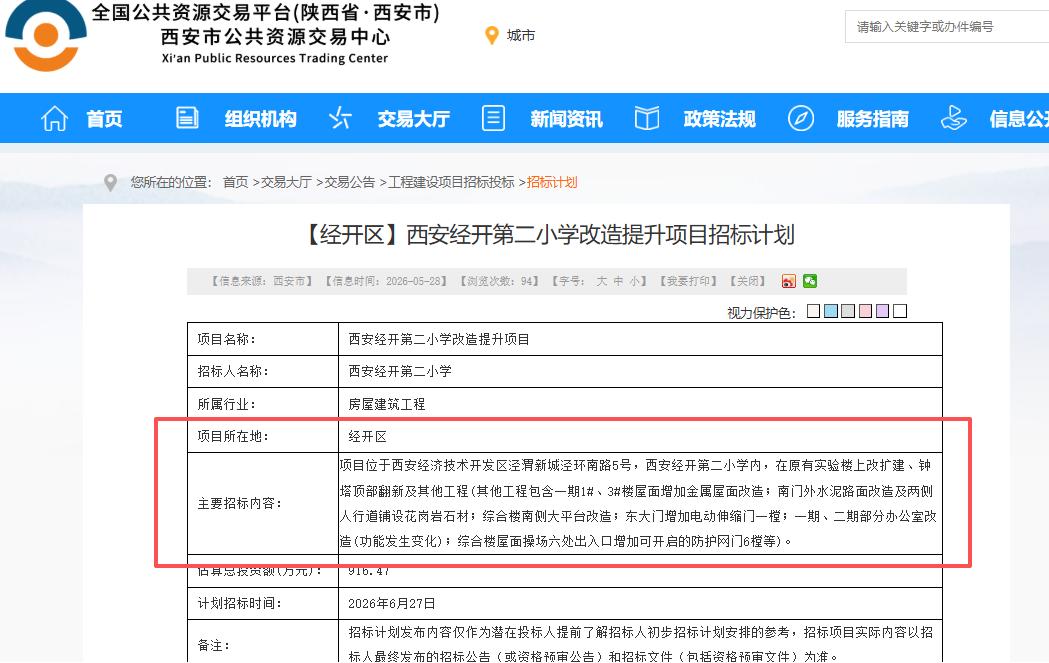1049x663 pixels.
Task: Click the 计划招标时间 label cell
Action: point(263,603)
